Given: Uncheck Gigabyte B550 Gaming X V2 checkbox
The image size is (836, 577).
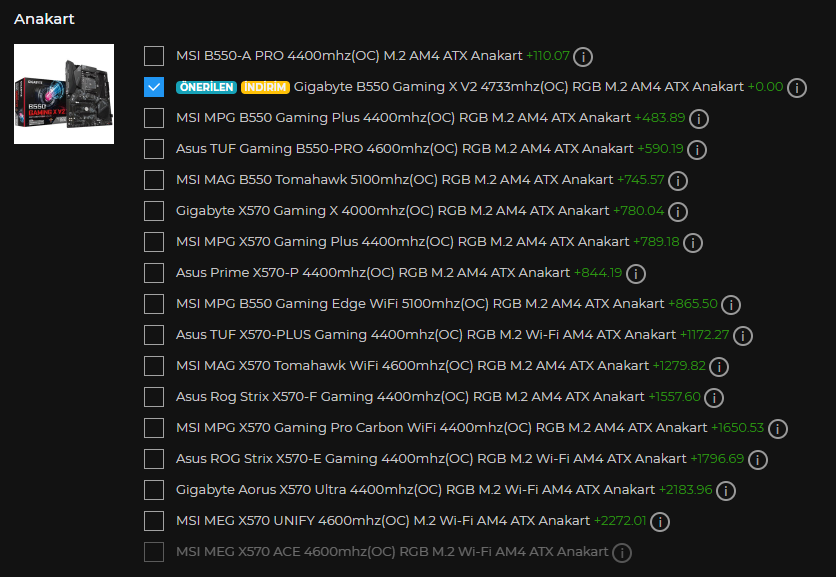Looking at the screenshot, I should [154, 87].
